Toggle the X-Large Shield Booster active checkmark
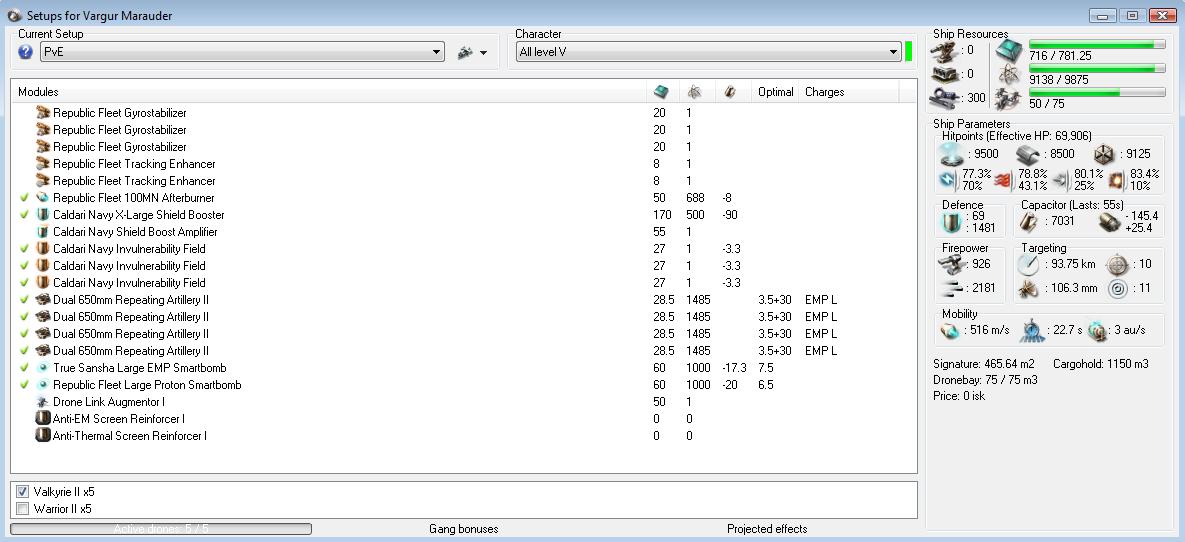Viewport: 1185px width, 542px height. (x=26, y=215)
